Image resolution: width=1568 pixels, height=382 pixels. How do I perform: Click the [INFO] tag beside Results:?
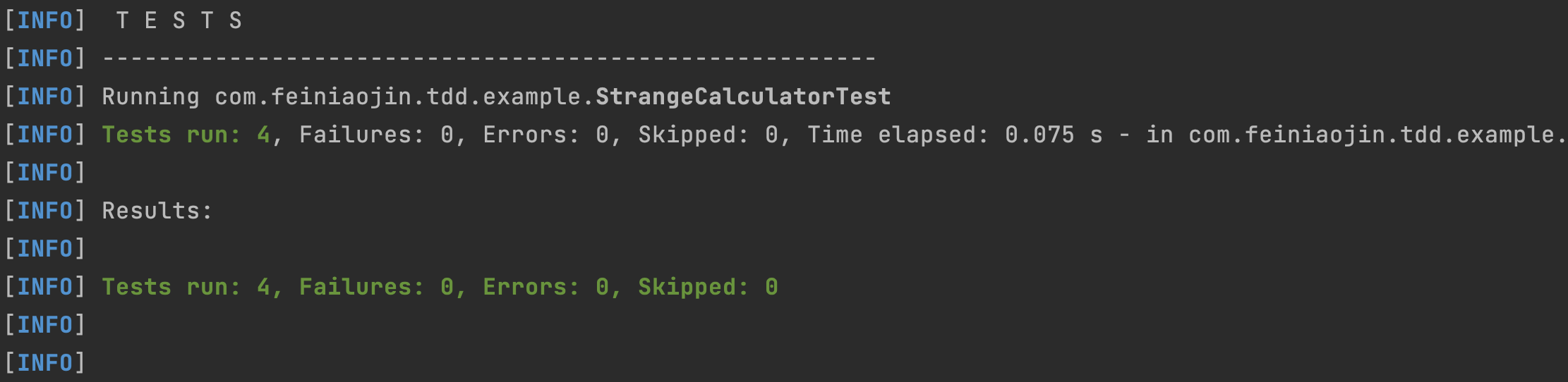point(45,211)
